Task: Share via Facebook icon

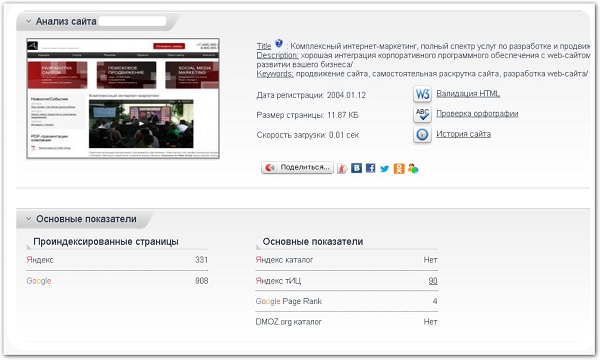Action: tap(370, 168)
